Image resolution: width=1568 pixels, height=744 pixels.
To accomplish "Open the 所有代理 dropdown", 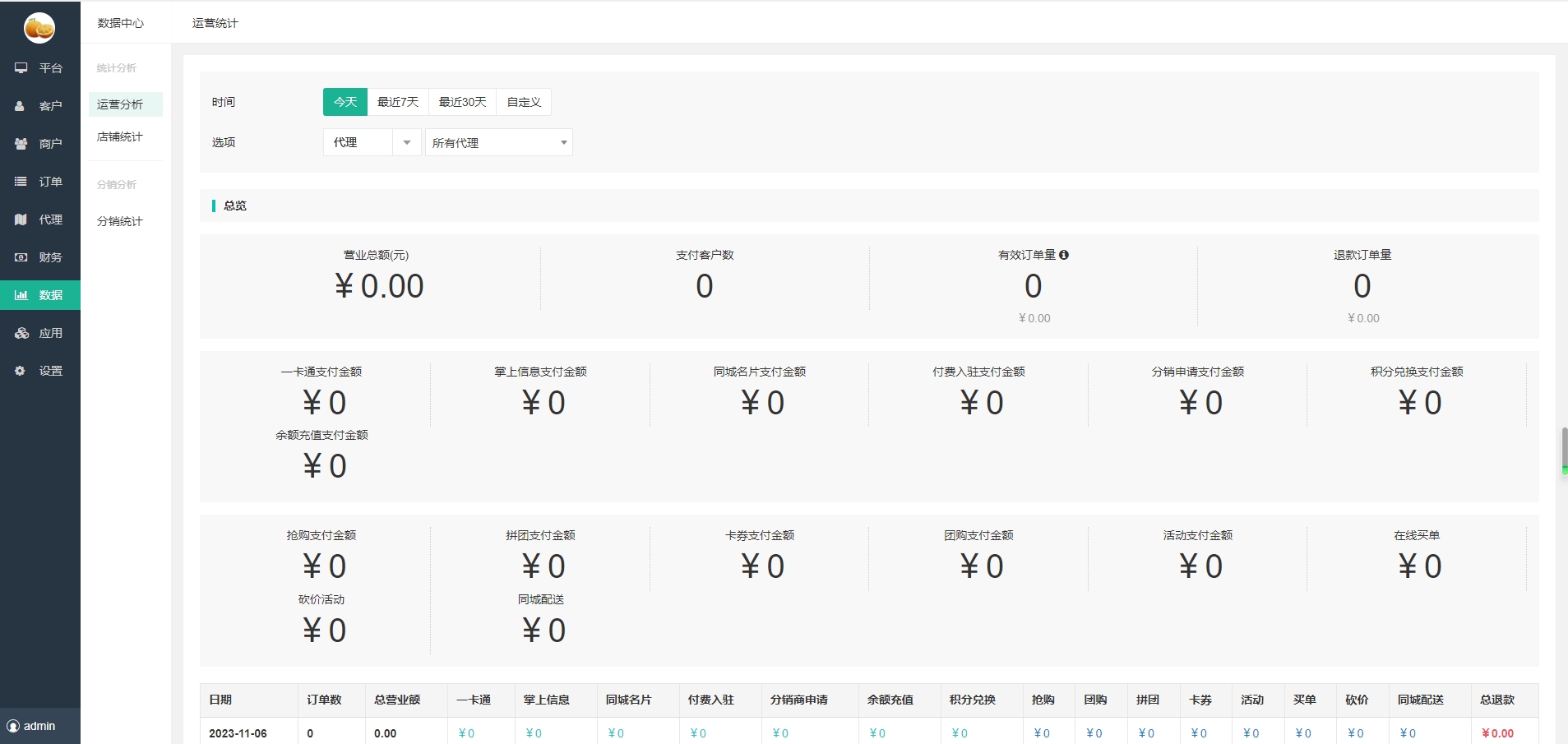I will pos(499,142).
